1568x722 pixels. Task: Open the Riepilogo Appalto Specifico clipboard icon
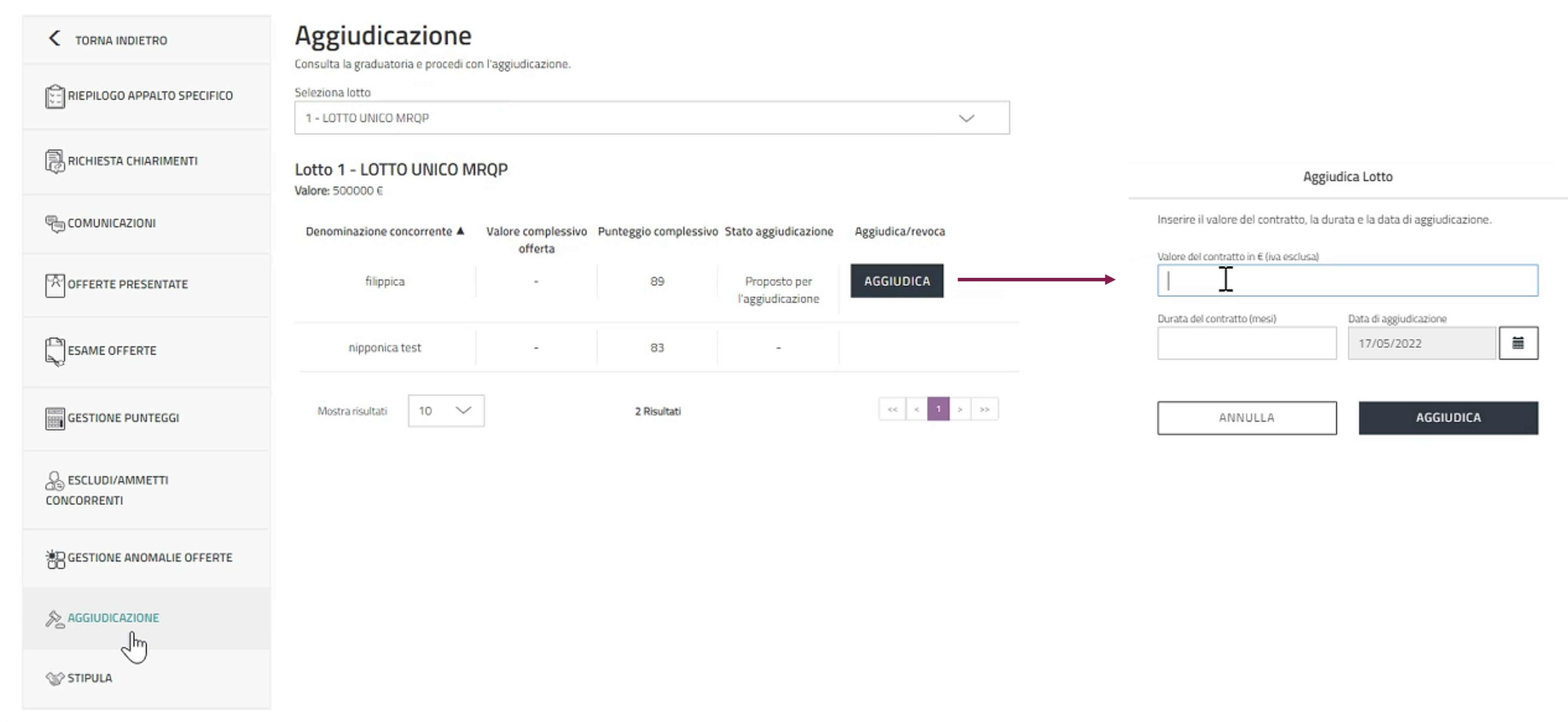pos(55,96)
